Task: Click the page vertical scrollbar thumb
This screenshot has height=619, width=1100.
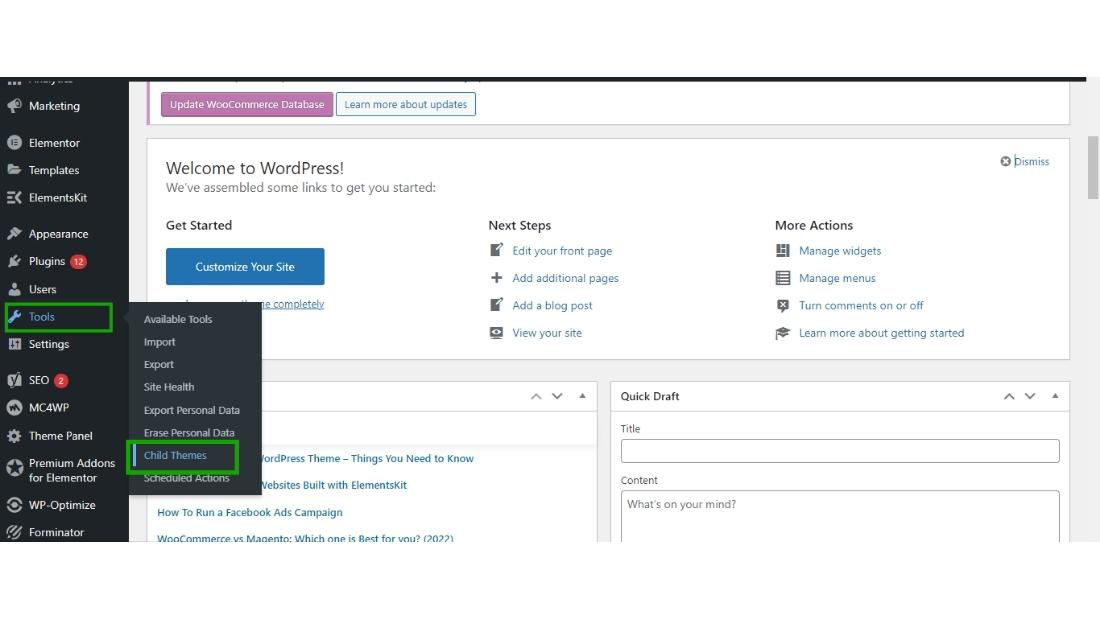Action: [x=1092, y=168]
